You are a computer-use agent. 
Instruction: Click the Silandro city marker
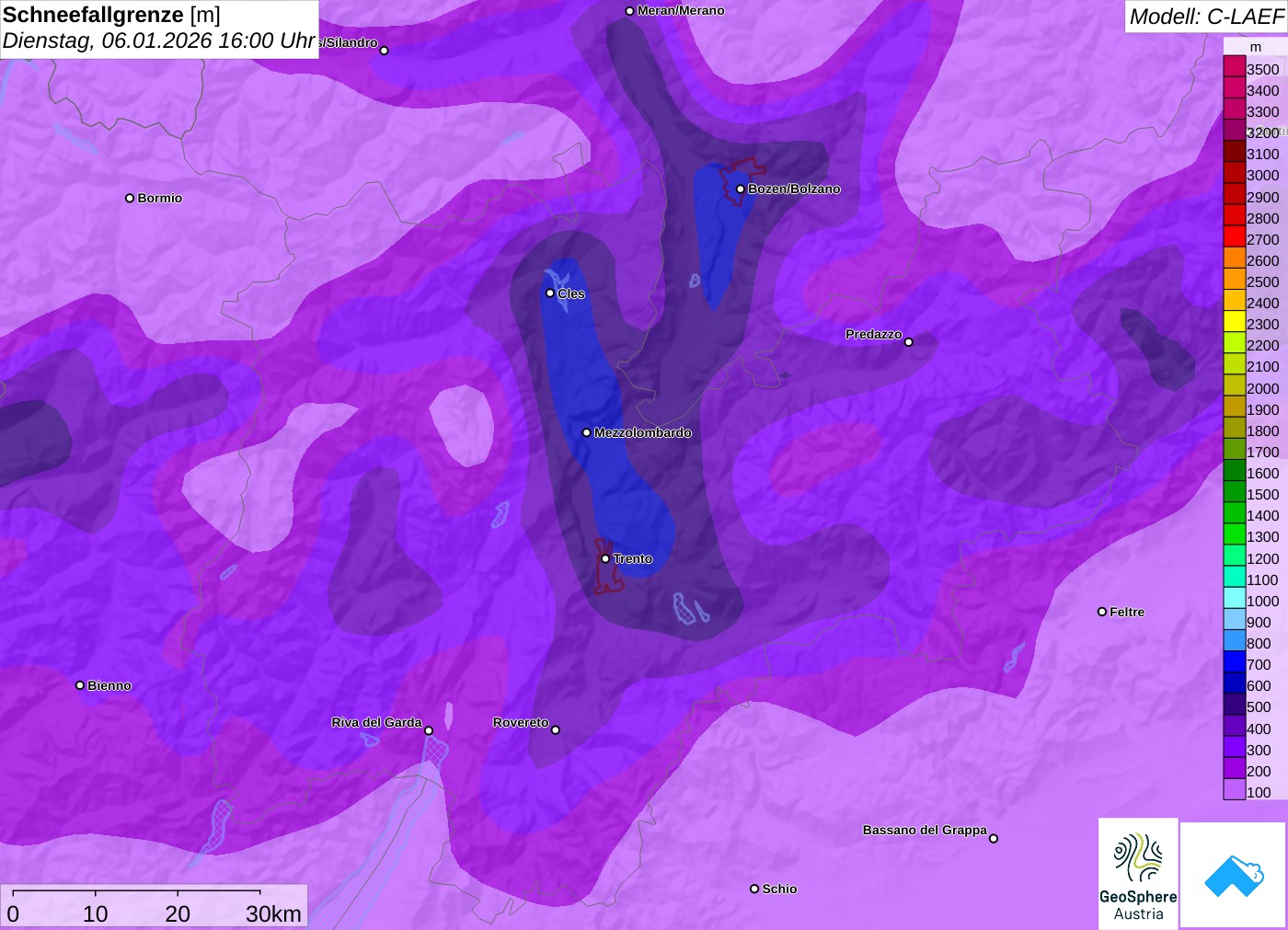tap(385, 51)
